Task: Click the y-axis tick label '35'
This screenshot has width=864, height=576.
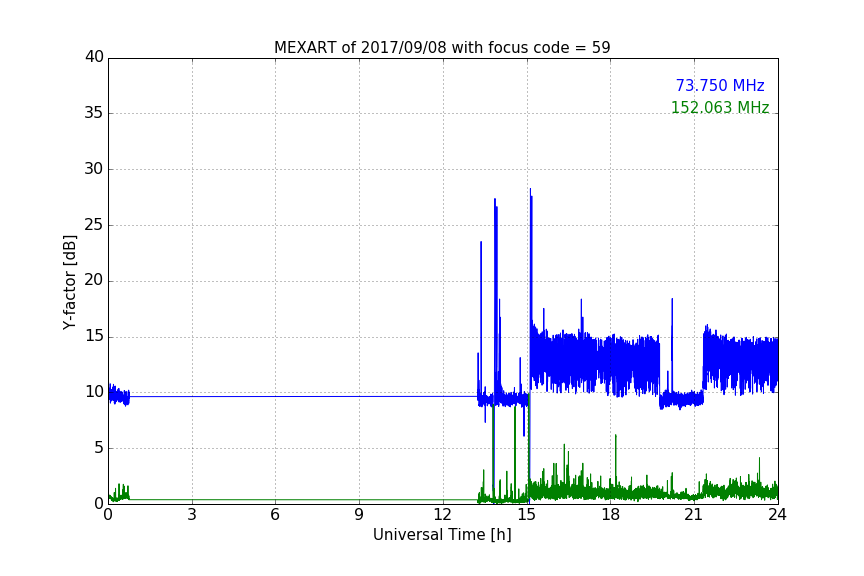Action: point(94,113)
